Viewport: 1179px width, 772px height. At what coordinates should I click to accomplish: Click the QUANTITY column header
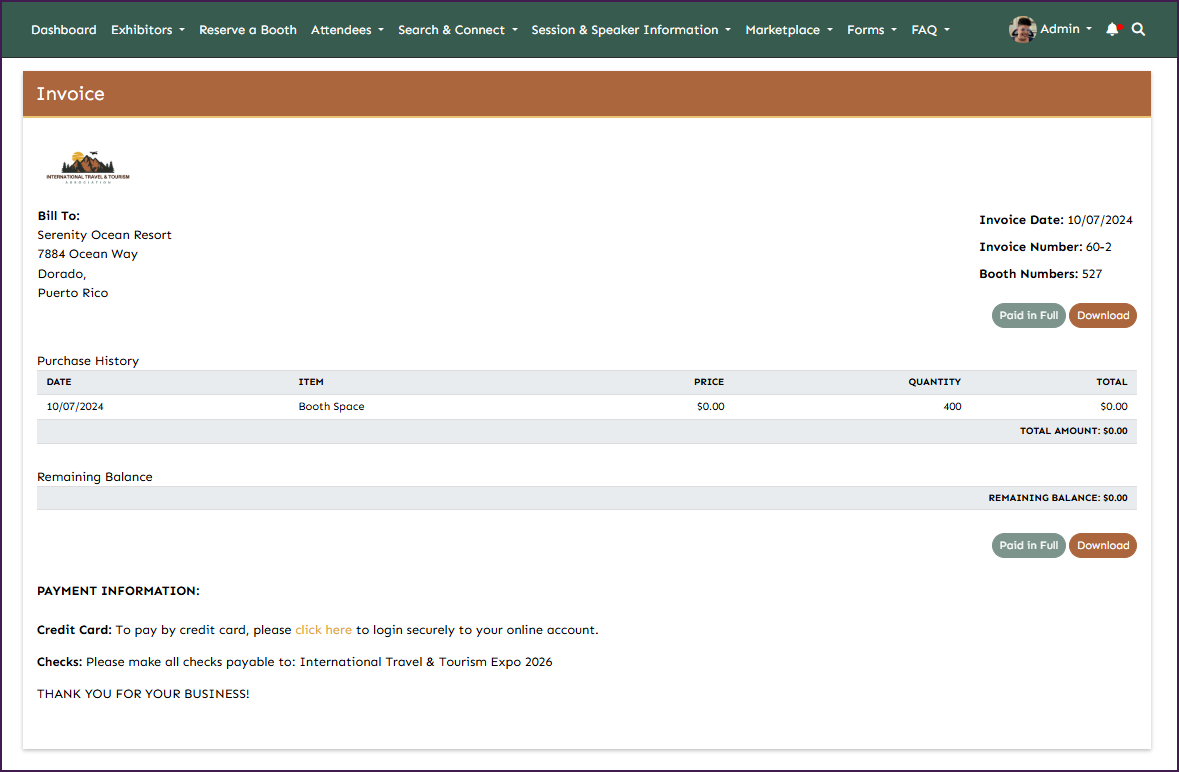coord(934,382)
